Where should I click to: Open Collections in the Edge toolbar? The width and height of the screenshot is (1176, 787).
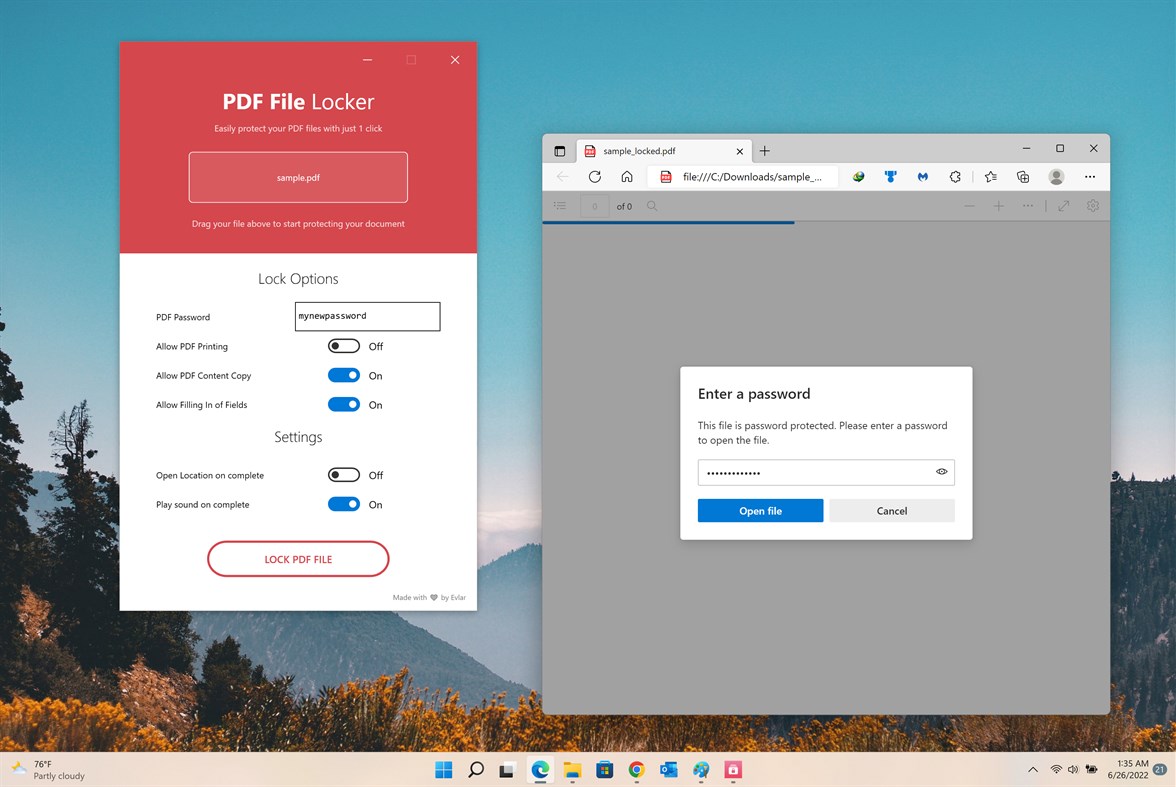(1023, 176)
